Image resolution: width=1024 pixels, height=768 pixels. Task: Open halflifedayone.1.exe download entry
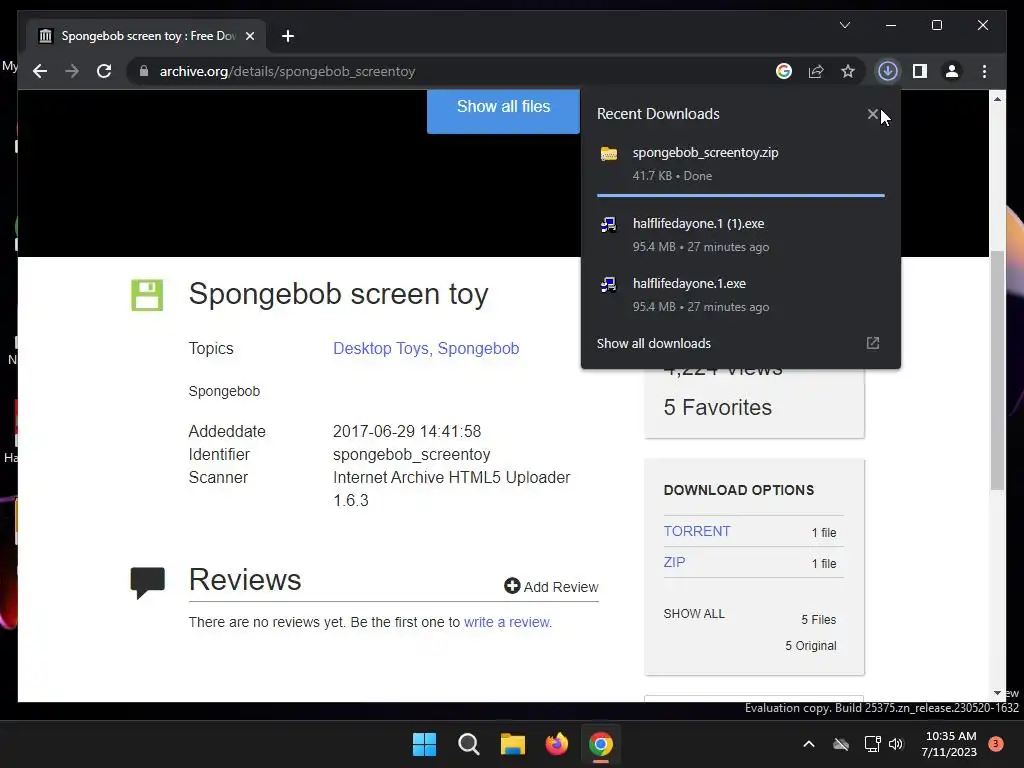point(741,295)
